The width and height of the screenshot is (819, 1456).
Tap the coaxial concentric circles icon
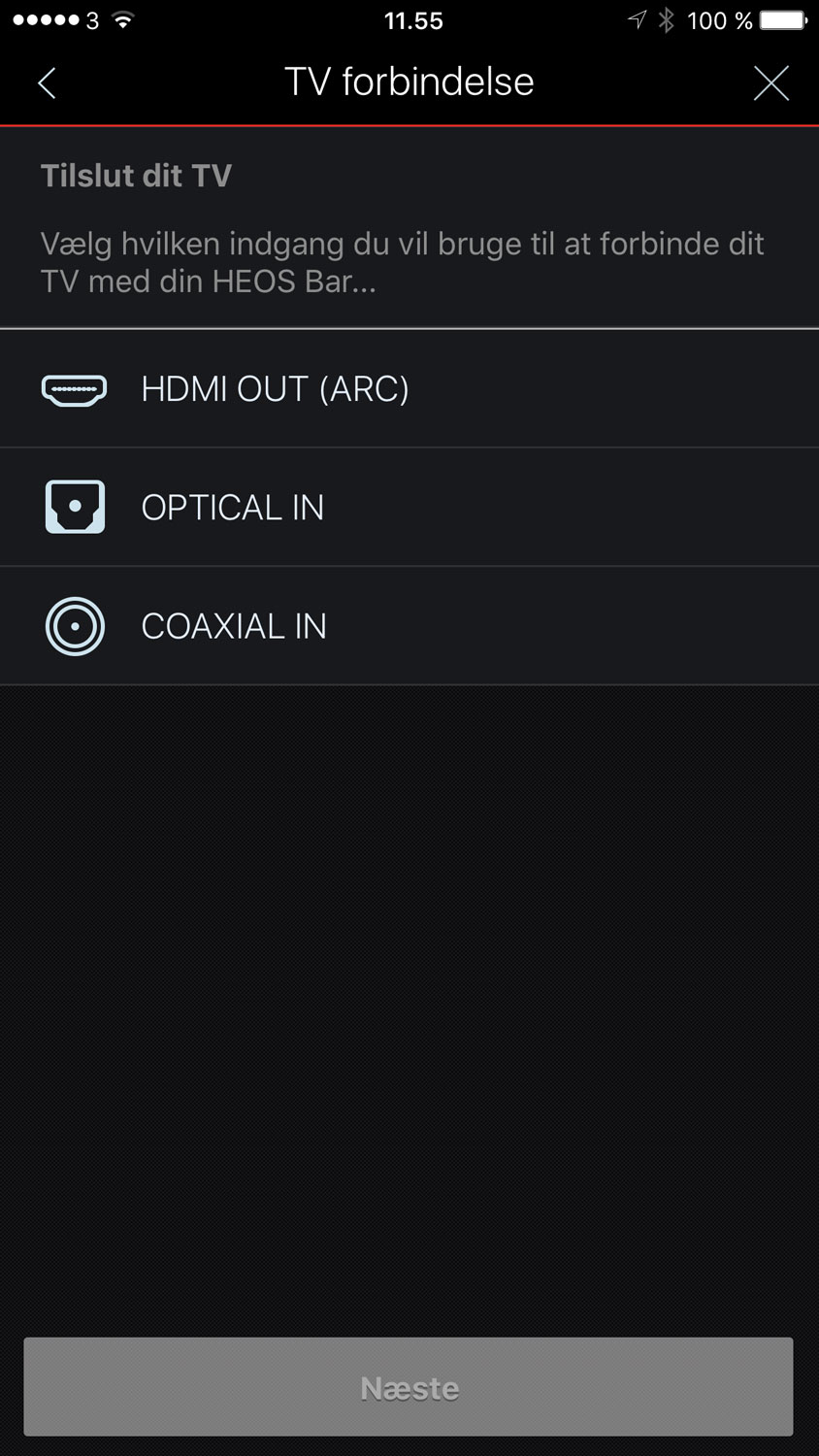click(75, 626)
